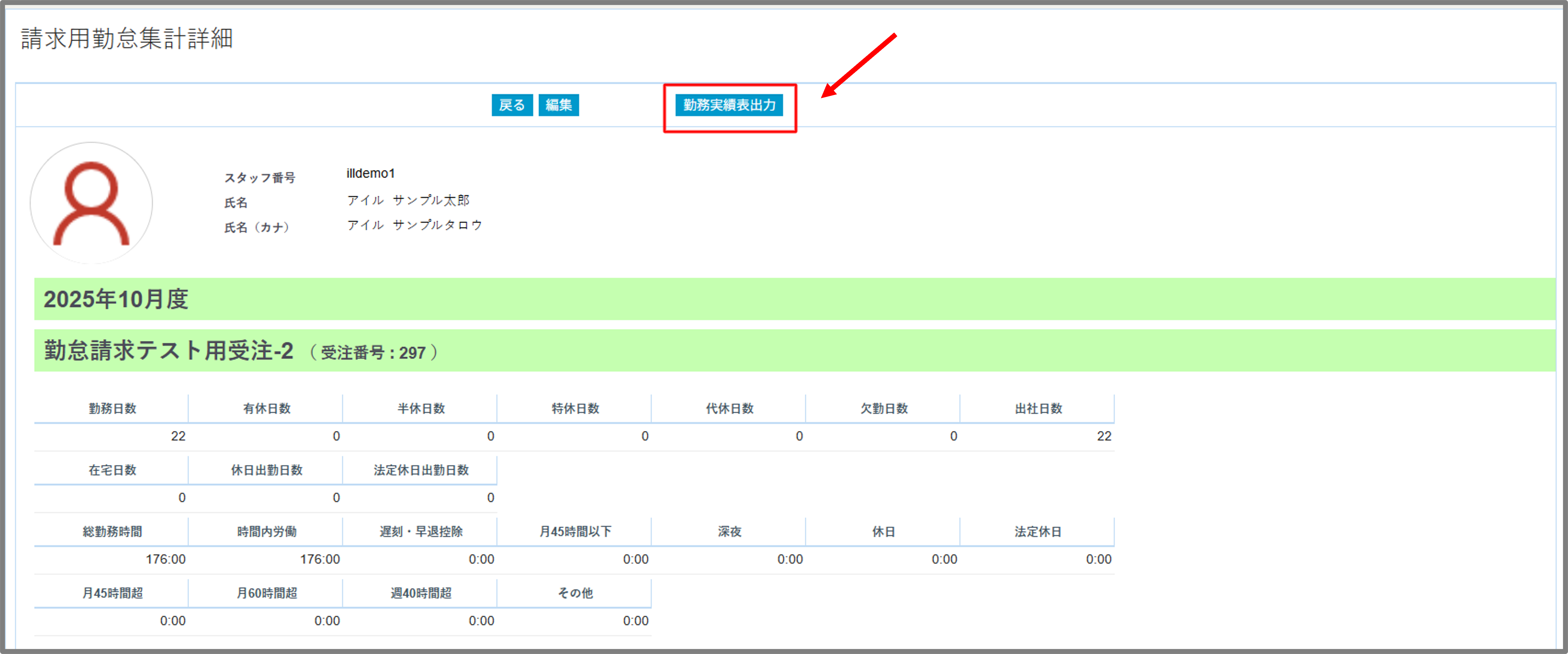
Task: Click the 出社日数 column header
Action: tap(1039, 409)
